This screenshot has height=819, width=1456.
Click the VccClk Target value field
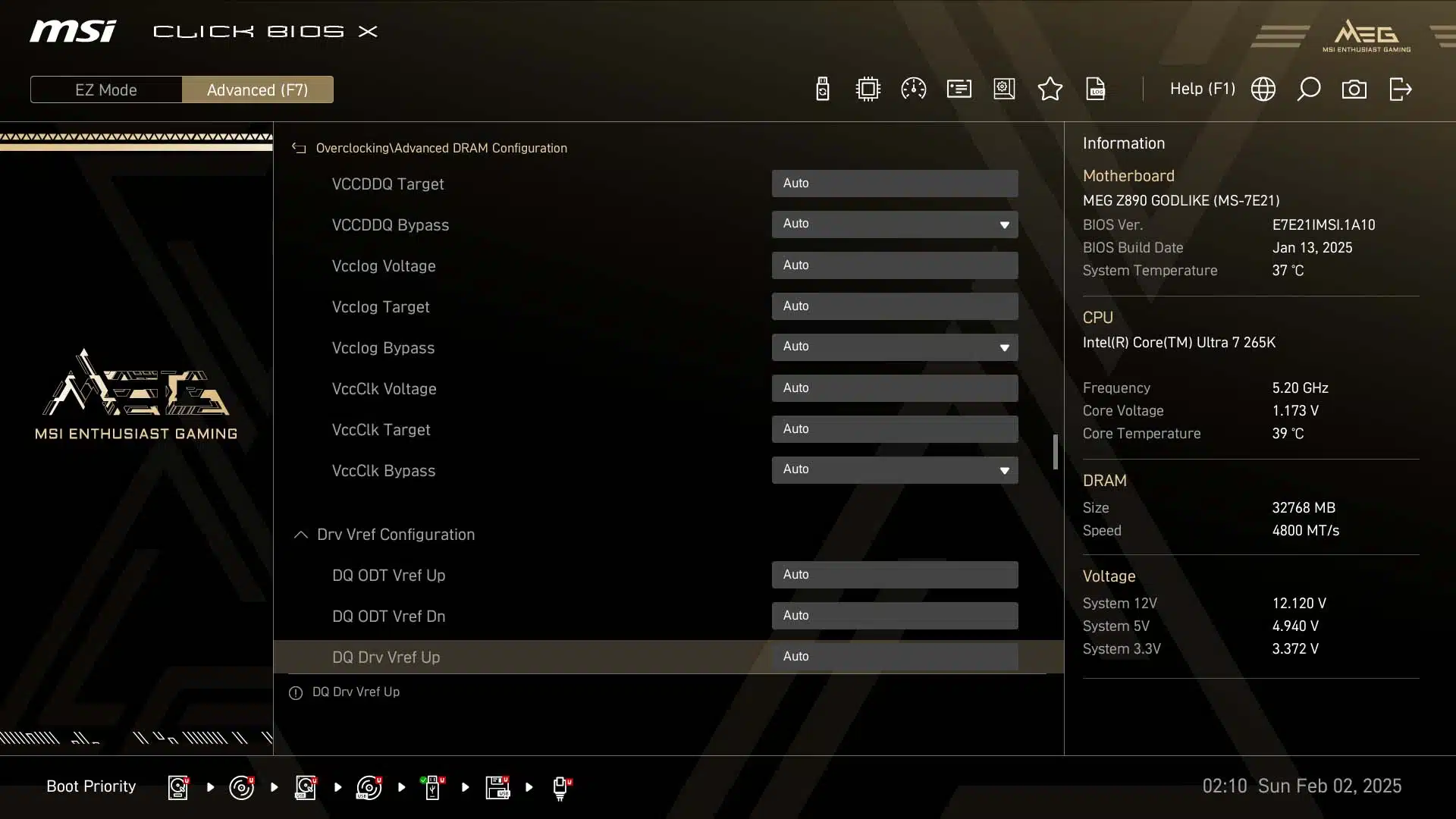pyautogui.click(x=895, y=429)
